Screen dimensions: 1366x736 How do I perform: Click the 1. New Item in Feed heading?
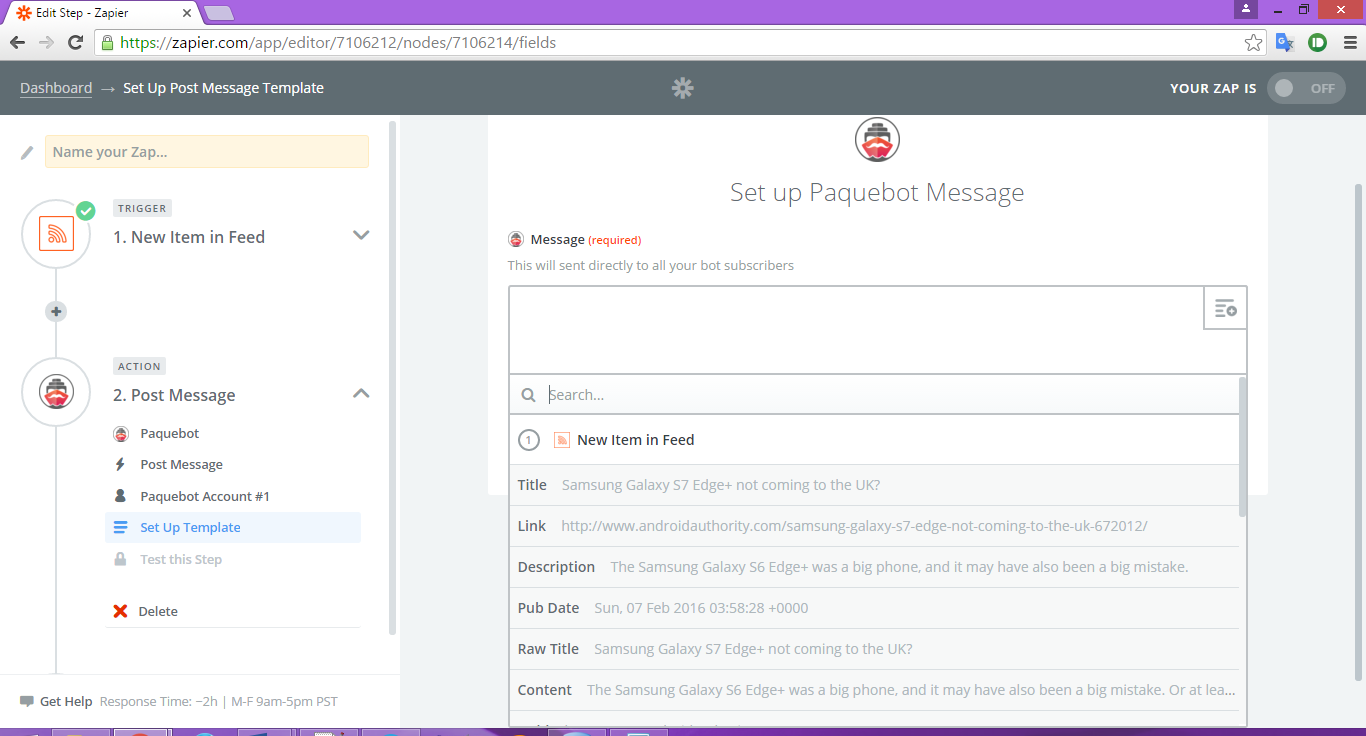coord(189,237)
